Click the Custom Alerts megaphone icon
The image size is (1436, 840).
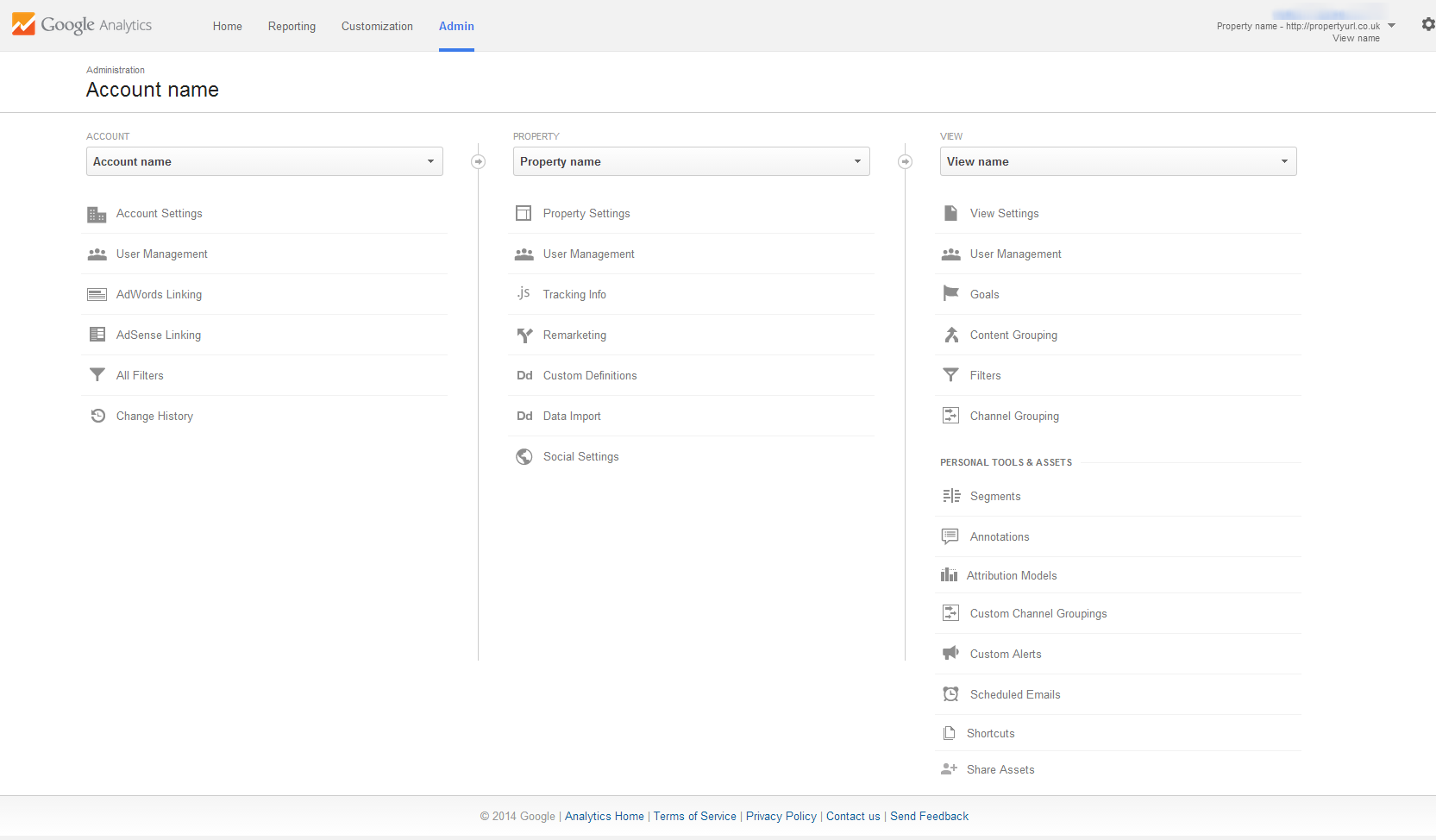[950, 654]
